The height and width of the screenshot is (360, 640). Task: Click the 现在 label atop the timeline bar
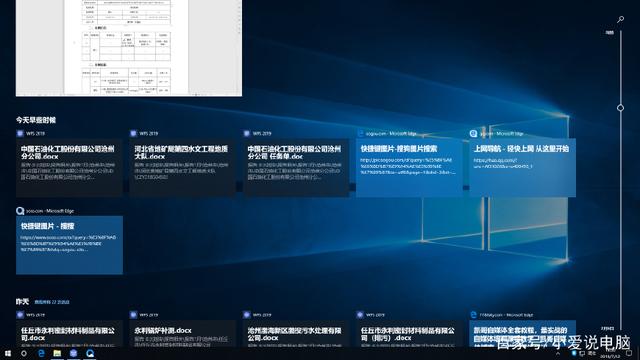[x=610, y=32]
